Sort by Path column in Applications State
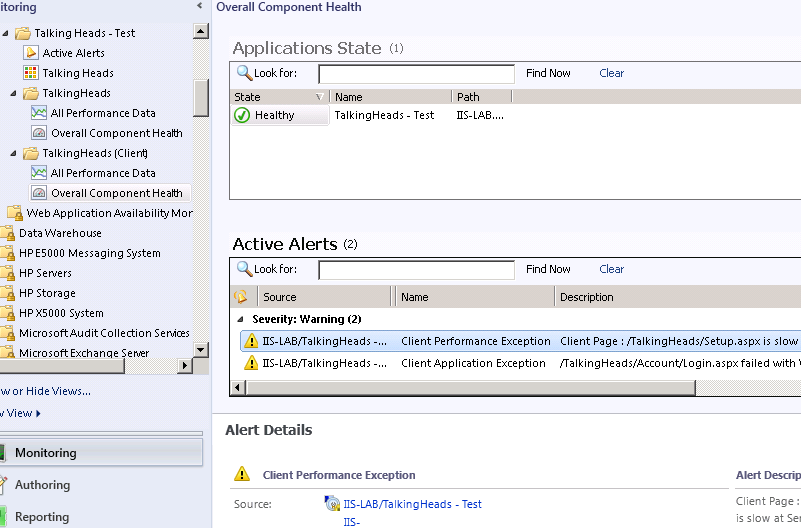 (x=482, y=97)
